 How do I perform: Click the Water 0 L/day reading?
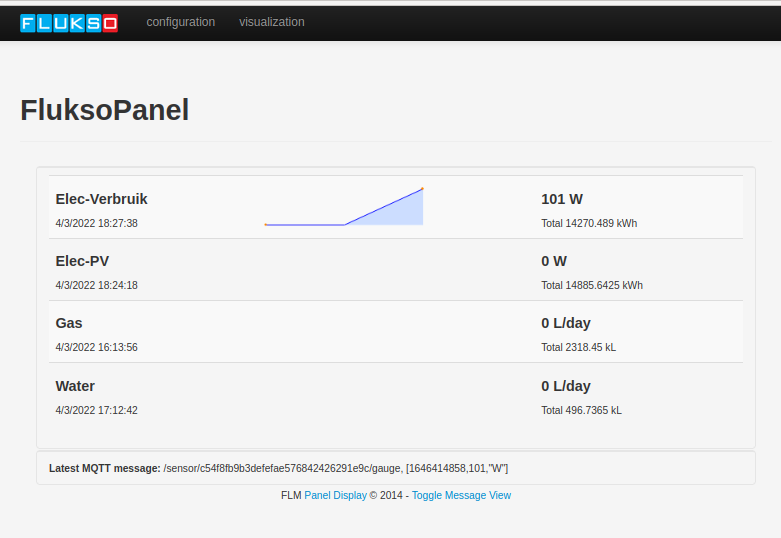click(566, 386)
